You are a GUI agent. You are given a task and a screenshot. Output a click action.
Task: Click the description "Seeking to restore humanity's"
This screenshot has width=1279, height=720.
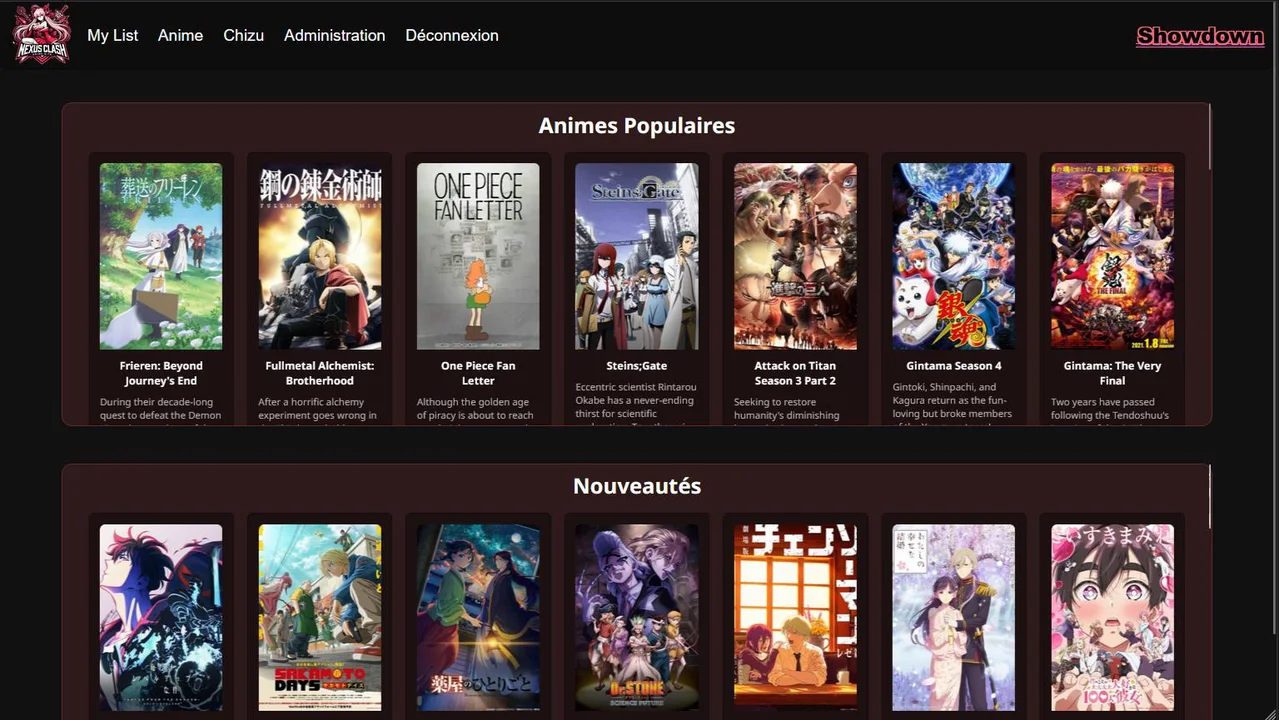(795, 411)
